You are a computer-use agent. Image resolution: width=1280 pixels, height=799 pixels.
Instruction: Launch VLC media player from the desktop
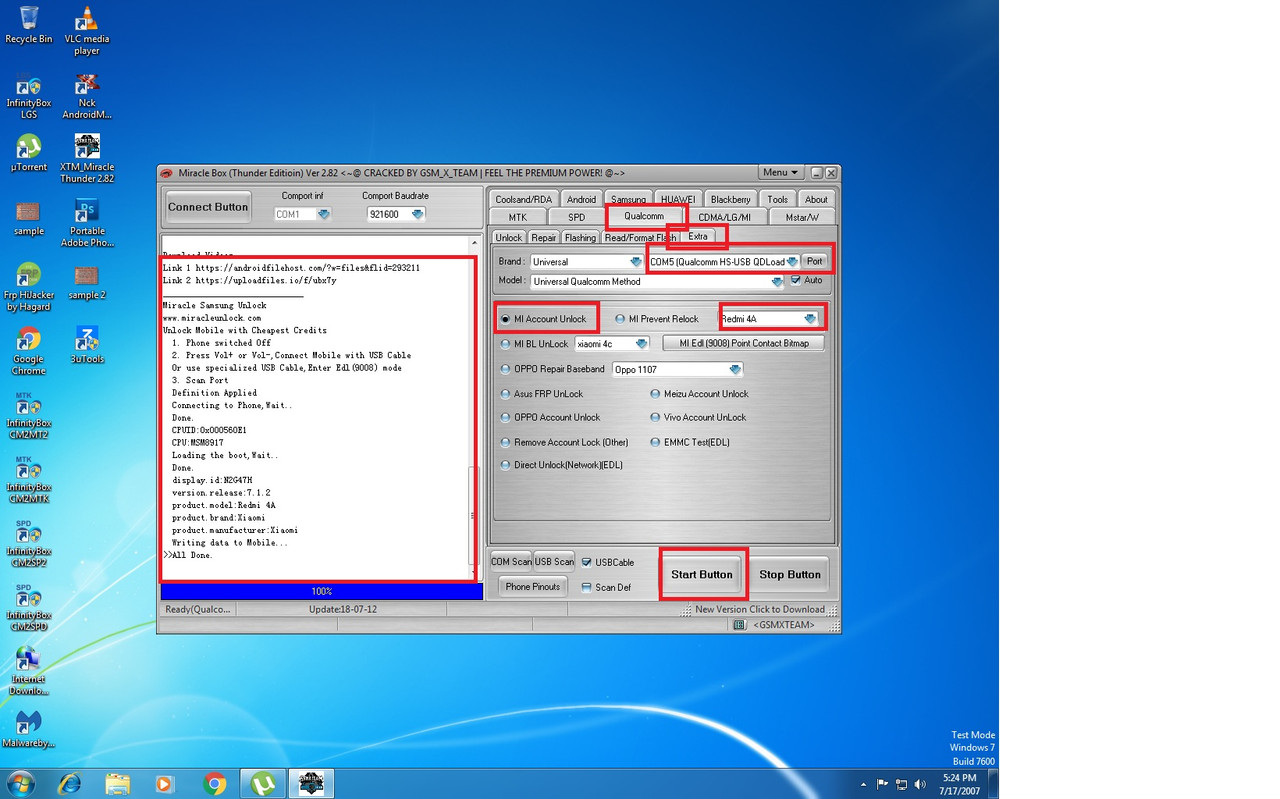(87, 30)
